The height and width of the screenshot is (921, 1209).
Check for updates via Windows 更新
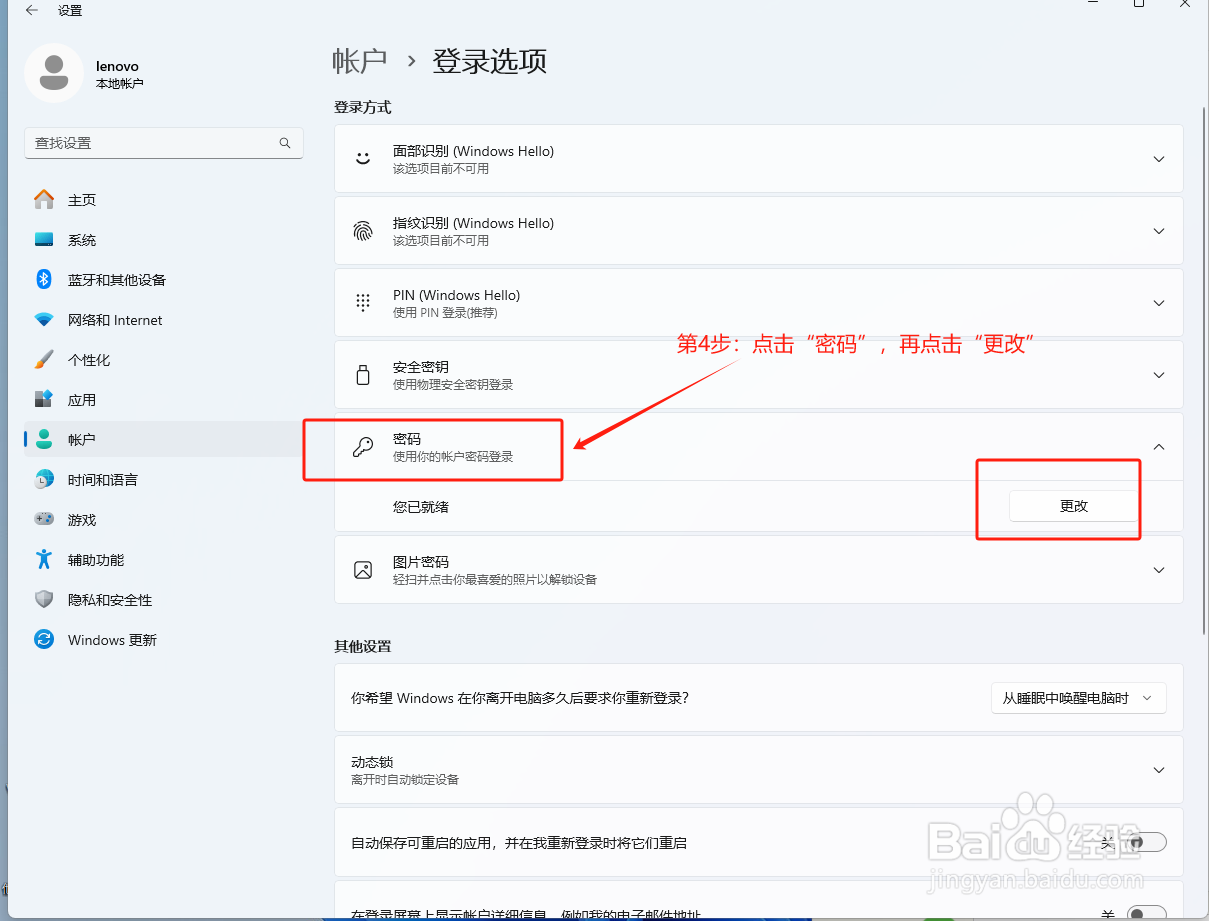[x=108, y=639]
